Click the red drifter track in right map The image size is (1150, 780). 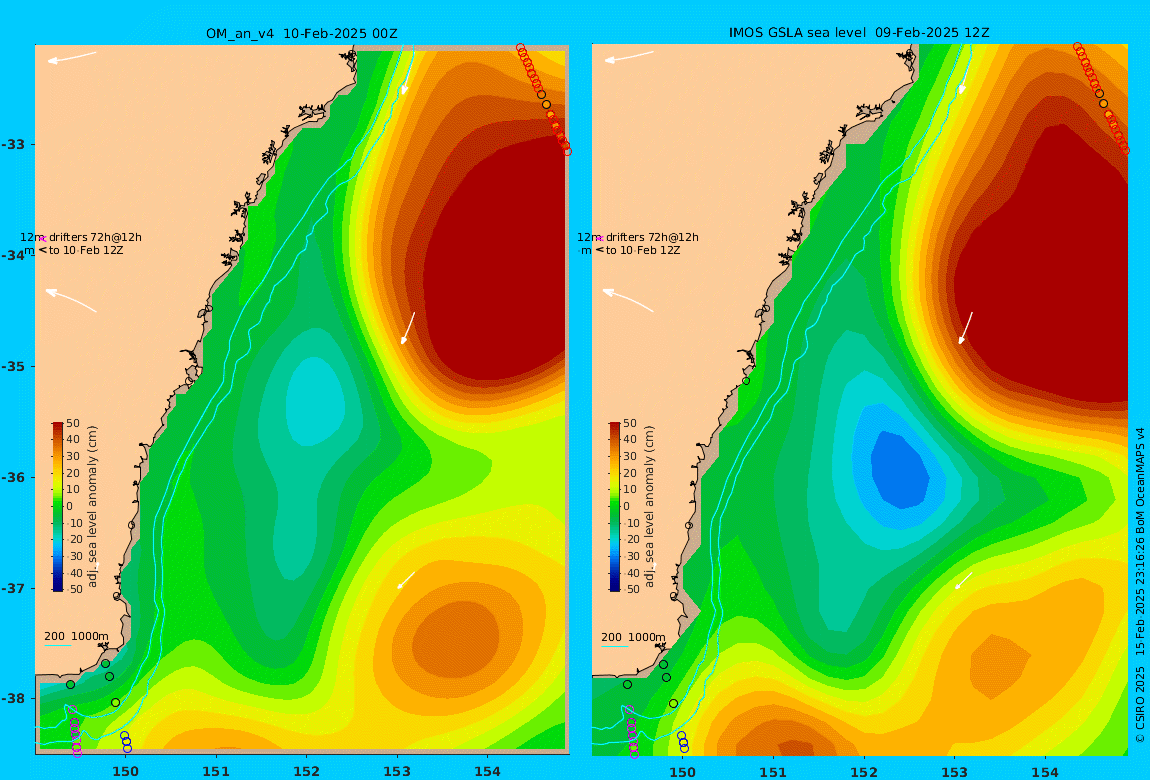pos(1101,98)
